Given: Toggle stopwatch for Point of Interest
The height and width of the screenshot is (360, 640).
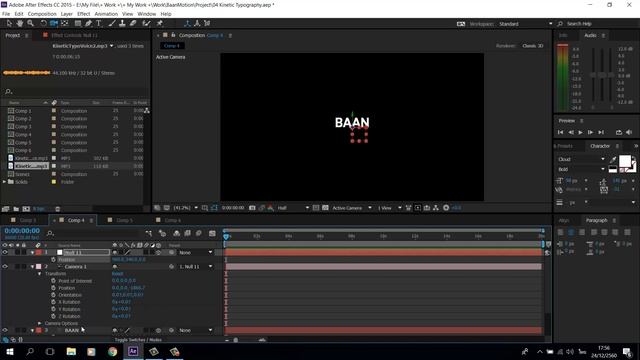Looking at the screenshot, I should pos(53,281).
